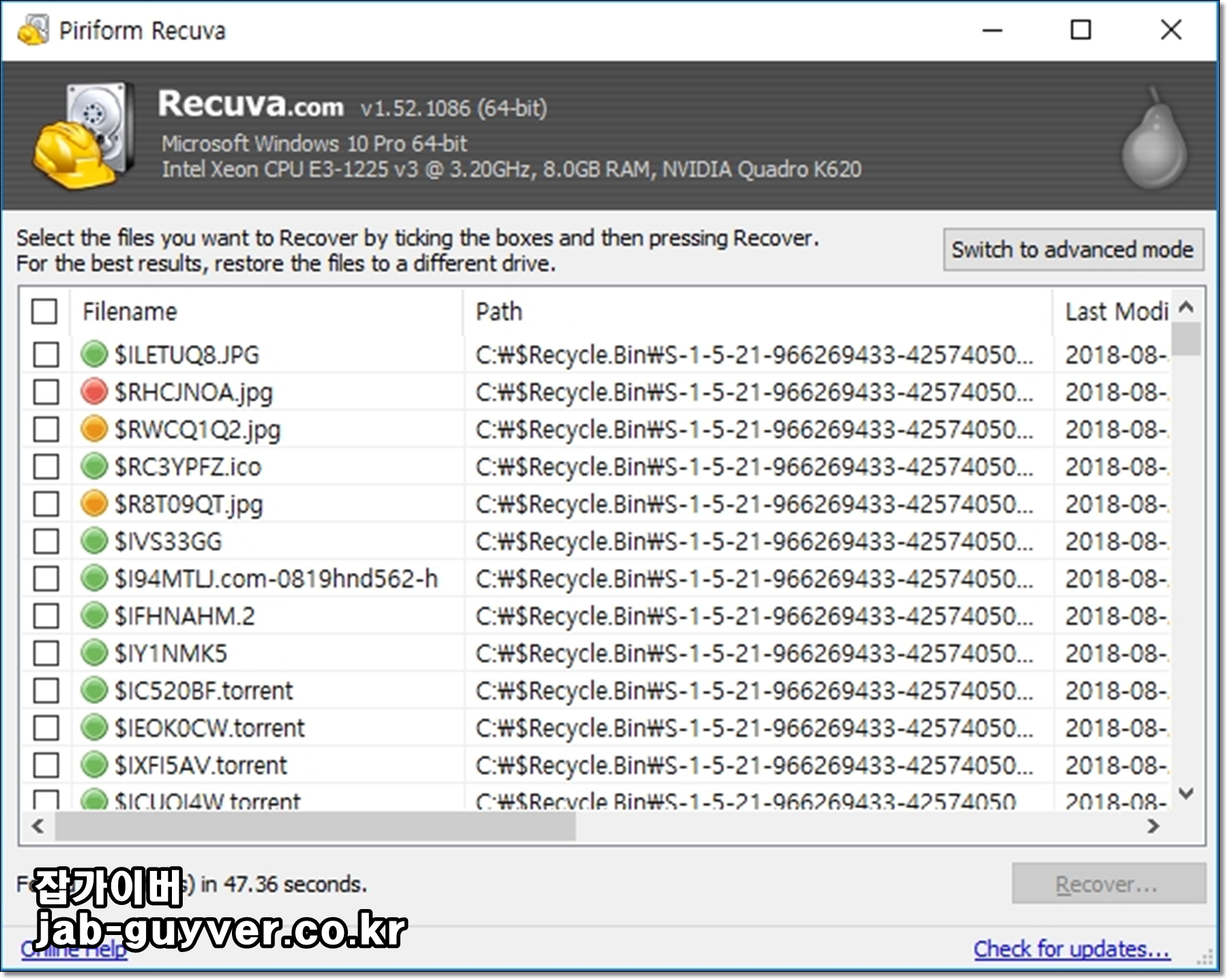Click orange status dot of $R8T09QT.jpg
1228x980 pixels.
tap(94, 503)
